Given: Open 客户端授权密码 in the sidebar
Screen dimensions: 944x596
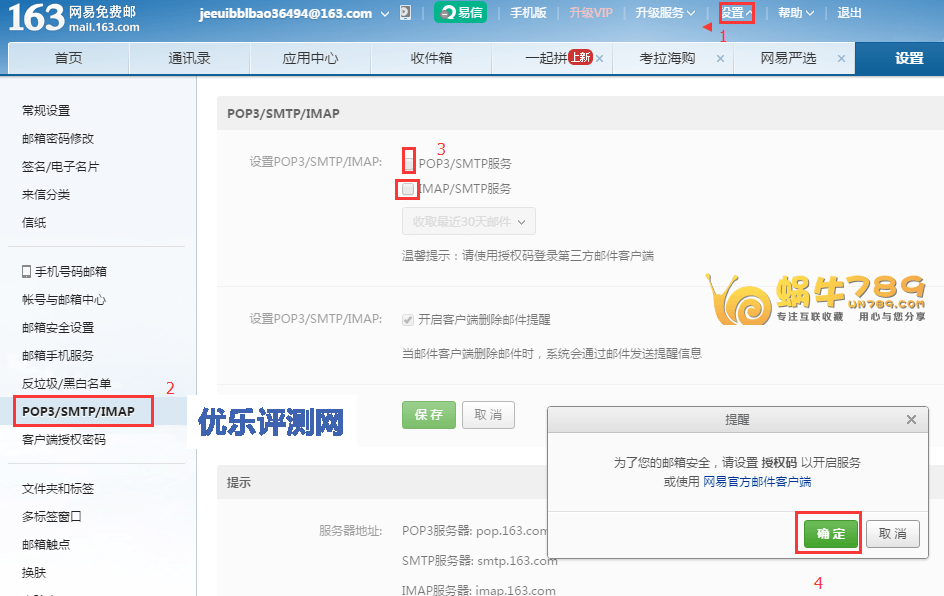Looking at the screenshot, I should [x=64, y=439].
